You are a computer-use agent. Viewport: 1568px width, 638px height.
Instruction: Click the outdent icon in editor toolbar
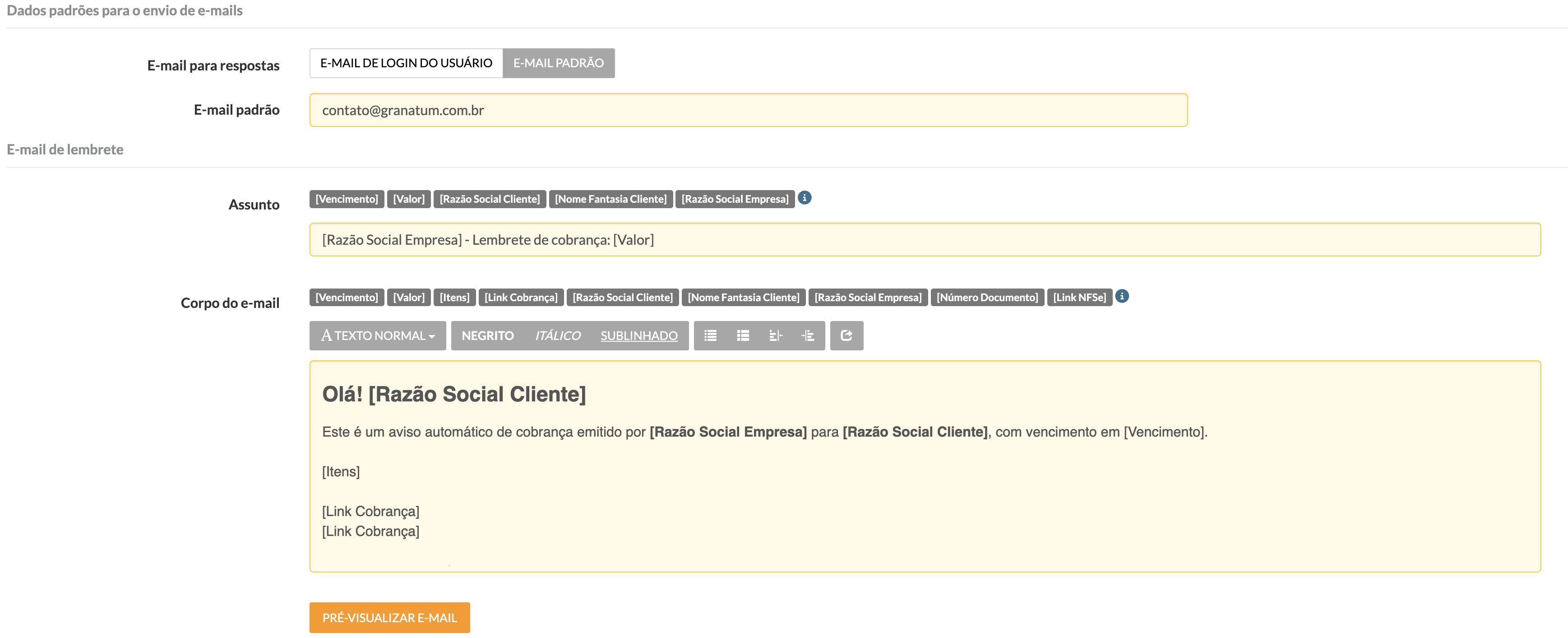pos(776,336)
